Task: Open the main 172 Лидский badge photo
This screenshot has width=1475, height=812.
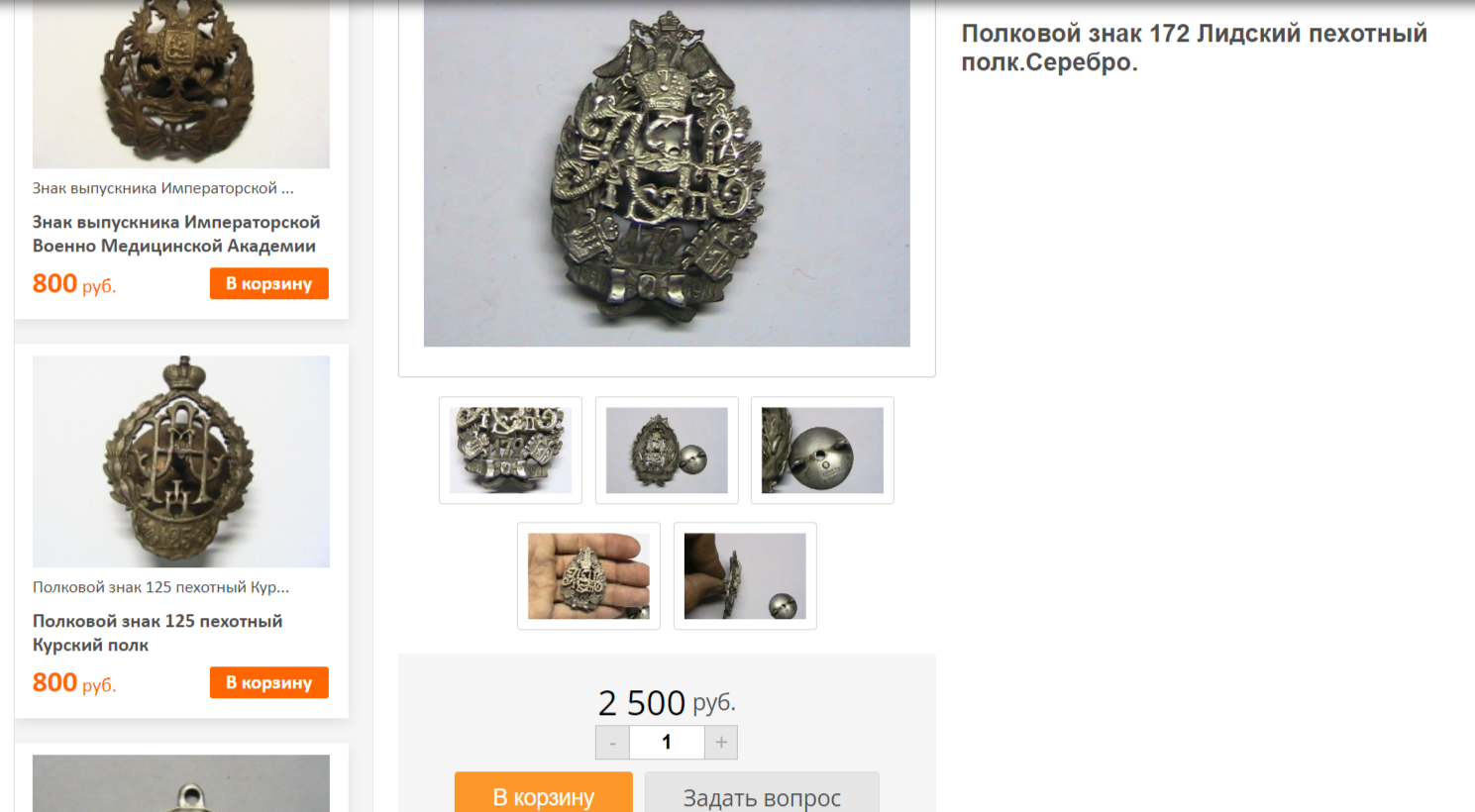Action: pyautogui.click(x=667, y=173)
